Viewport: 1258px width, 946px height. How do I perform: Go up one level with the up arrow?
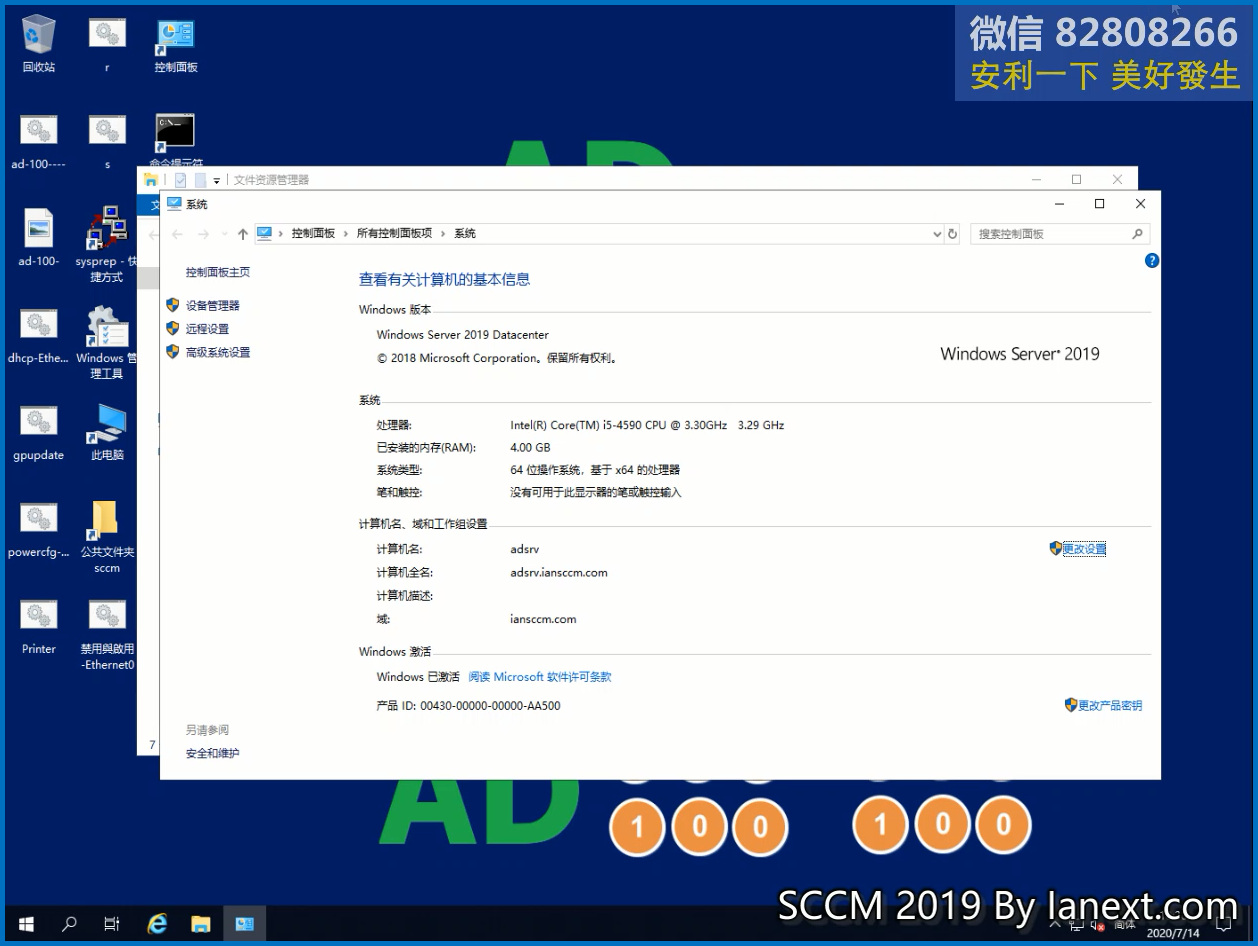[242, 234]
